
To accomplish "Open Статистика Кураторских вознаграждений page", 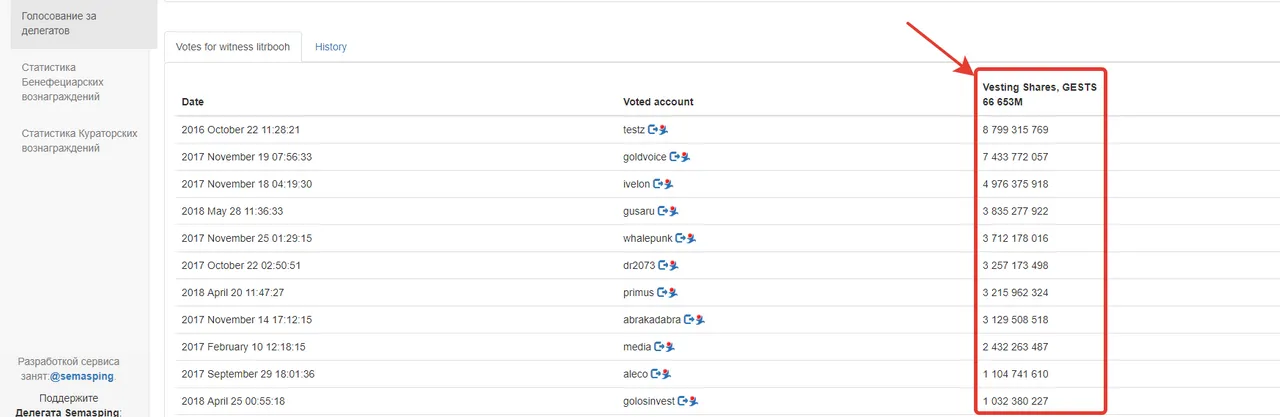I will click(78, 140).
